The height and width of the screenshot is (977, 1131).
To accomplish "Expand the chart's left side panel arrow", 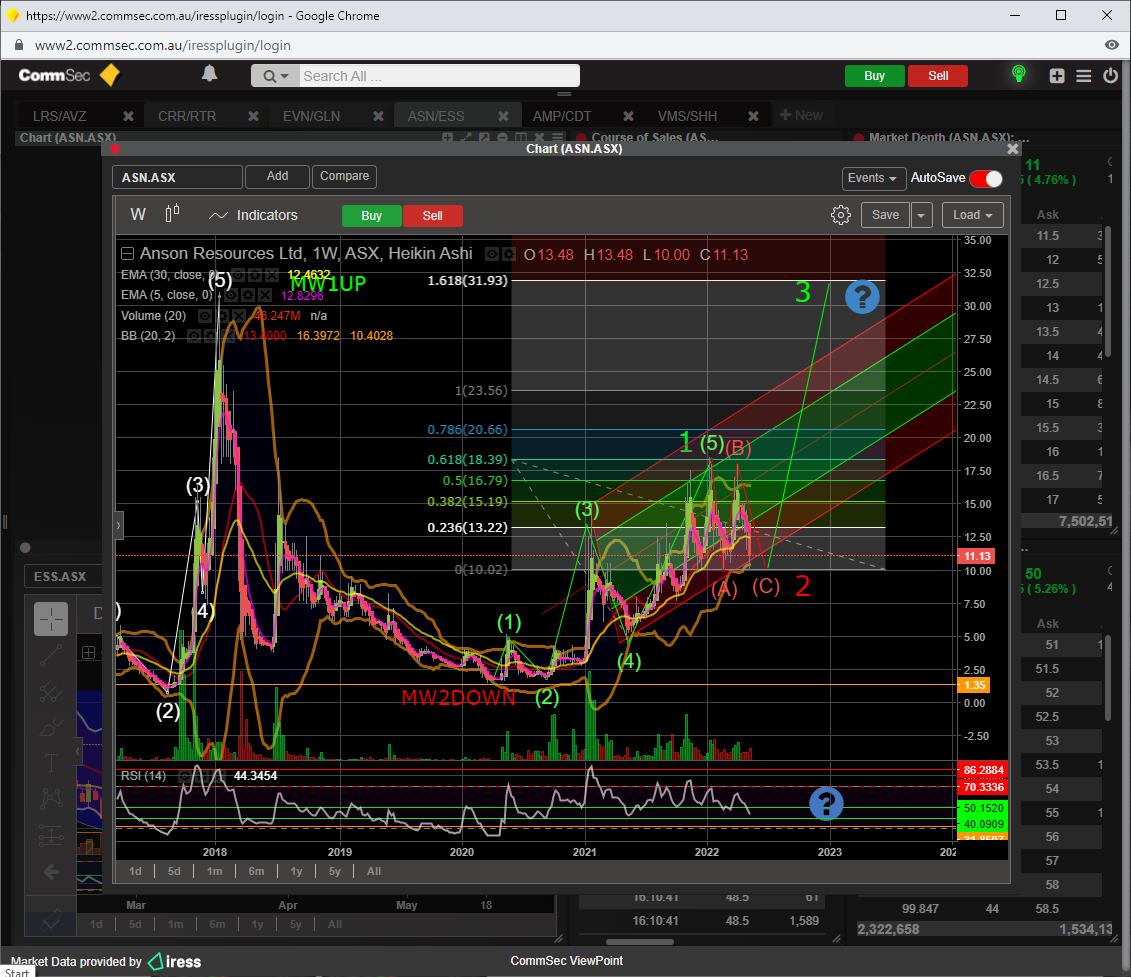I will 118,525.
